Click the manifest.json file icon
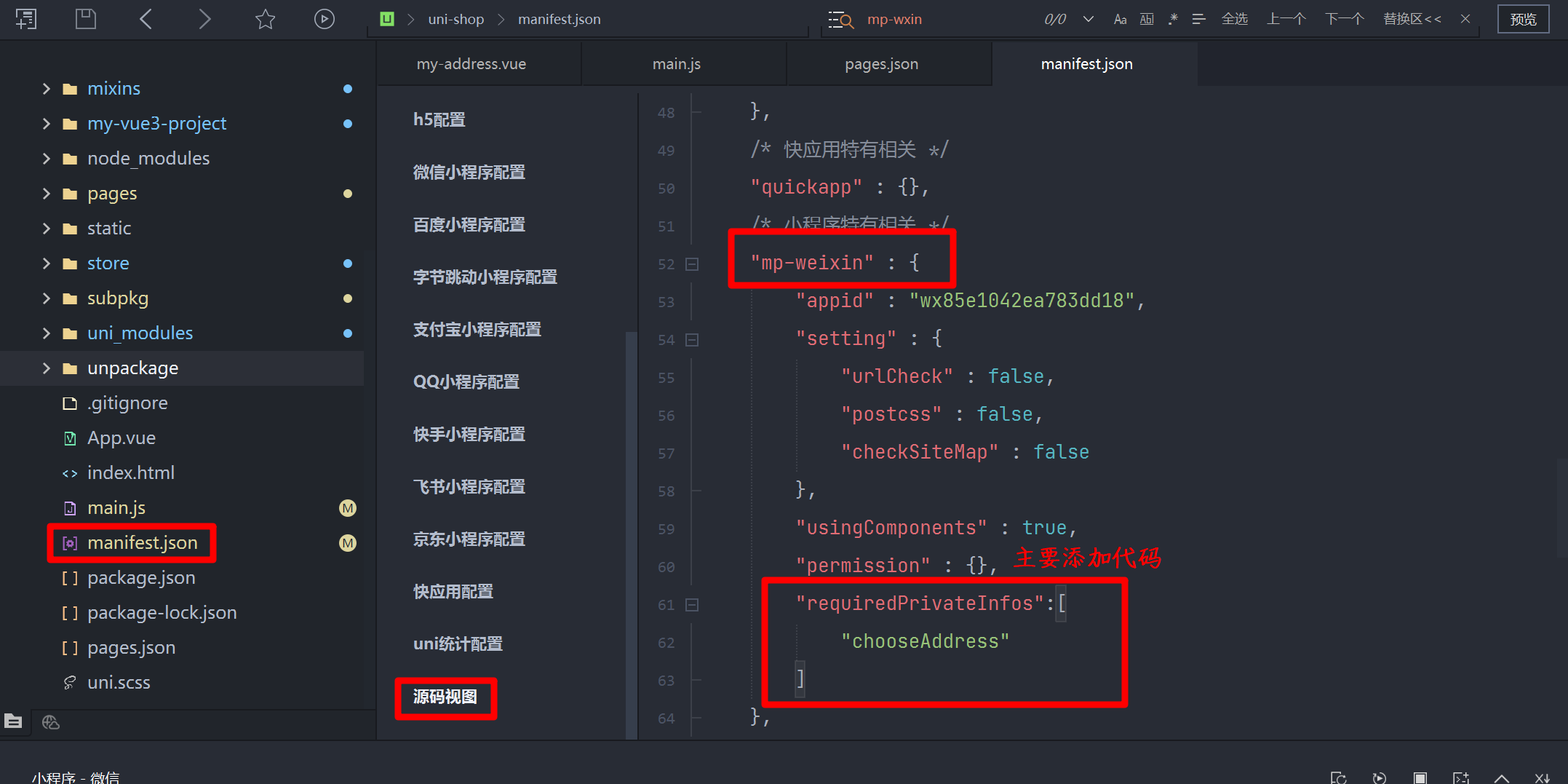The height and width of the screenshot is (784, 1568). (x=70, y=543)
